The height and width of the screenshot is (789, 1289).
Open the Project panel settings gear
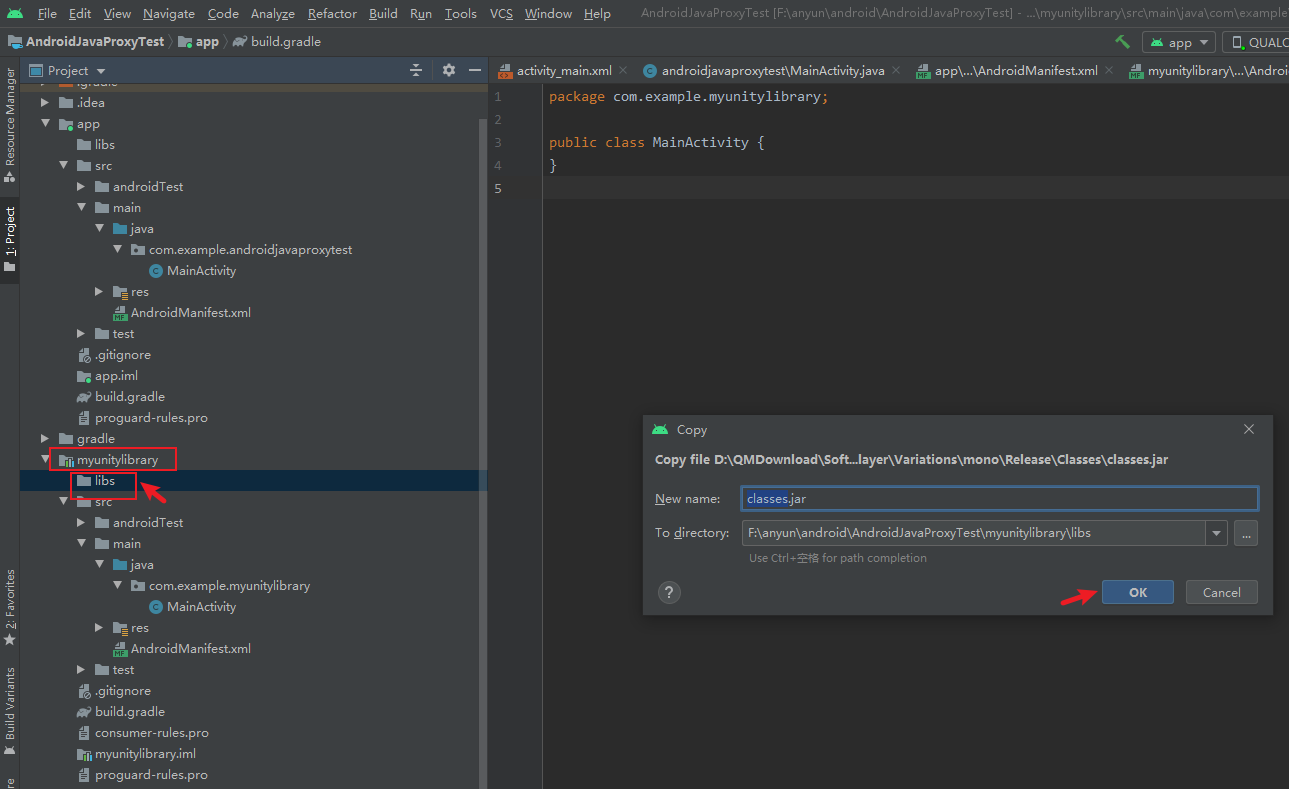(x=448, y=70)
